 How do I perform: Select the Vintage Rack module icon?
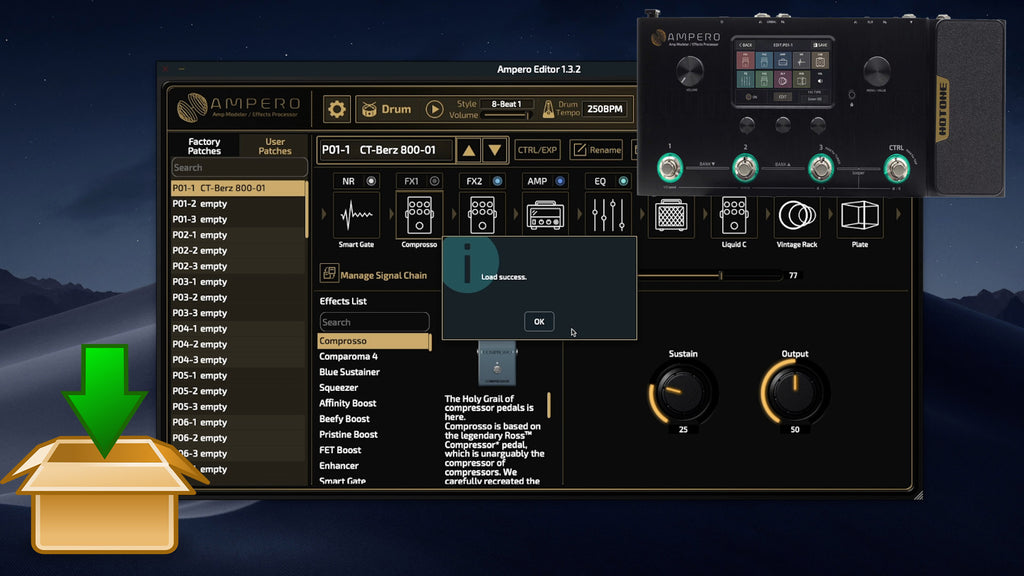coord(796,216)
